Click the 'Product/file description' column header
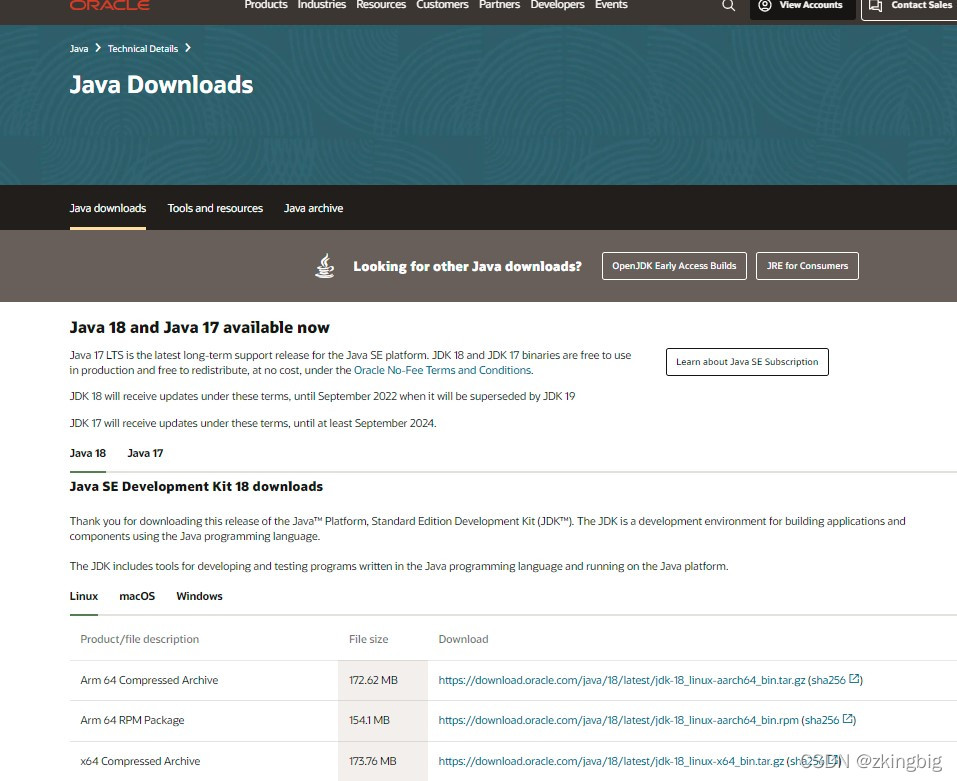The height and width of the screenshot is (781, 957). pyautogui.click(x=139, y=639)
